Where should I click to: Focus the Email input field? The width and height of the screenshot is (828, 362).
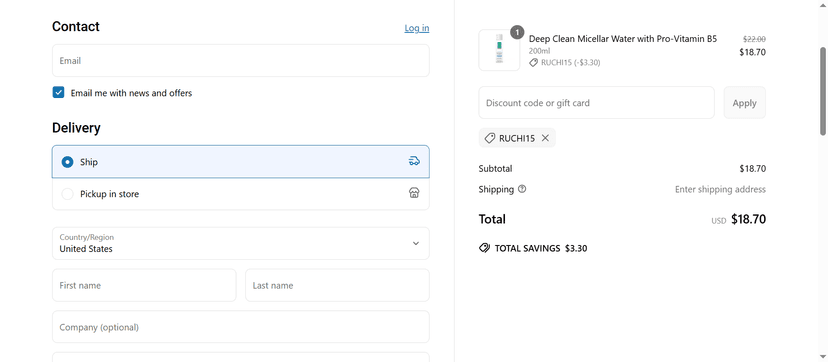[x=241, y=61]
